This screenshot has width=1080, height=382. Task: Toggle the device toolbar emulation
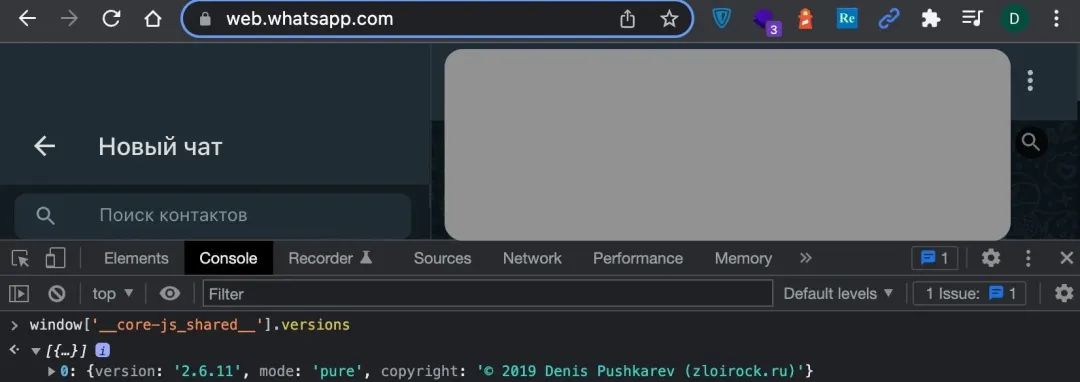pyautogui.click(x=55, y=258)
